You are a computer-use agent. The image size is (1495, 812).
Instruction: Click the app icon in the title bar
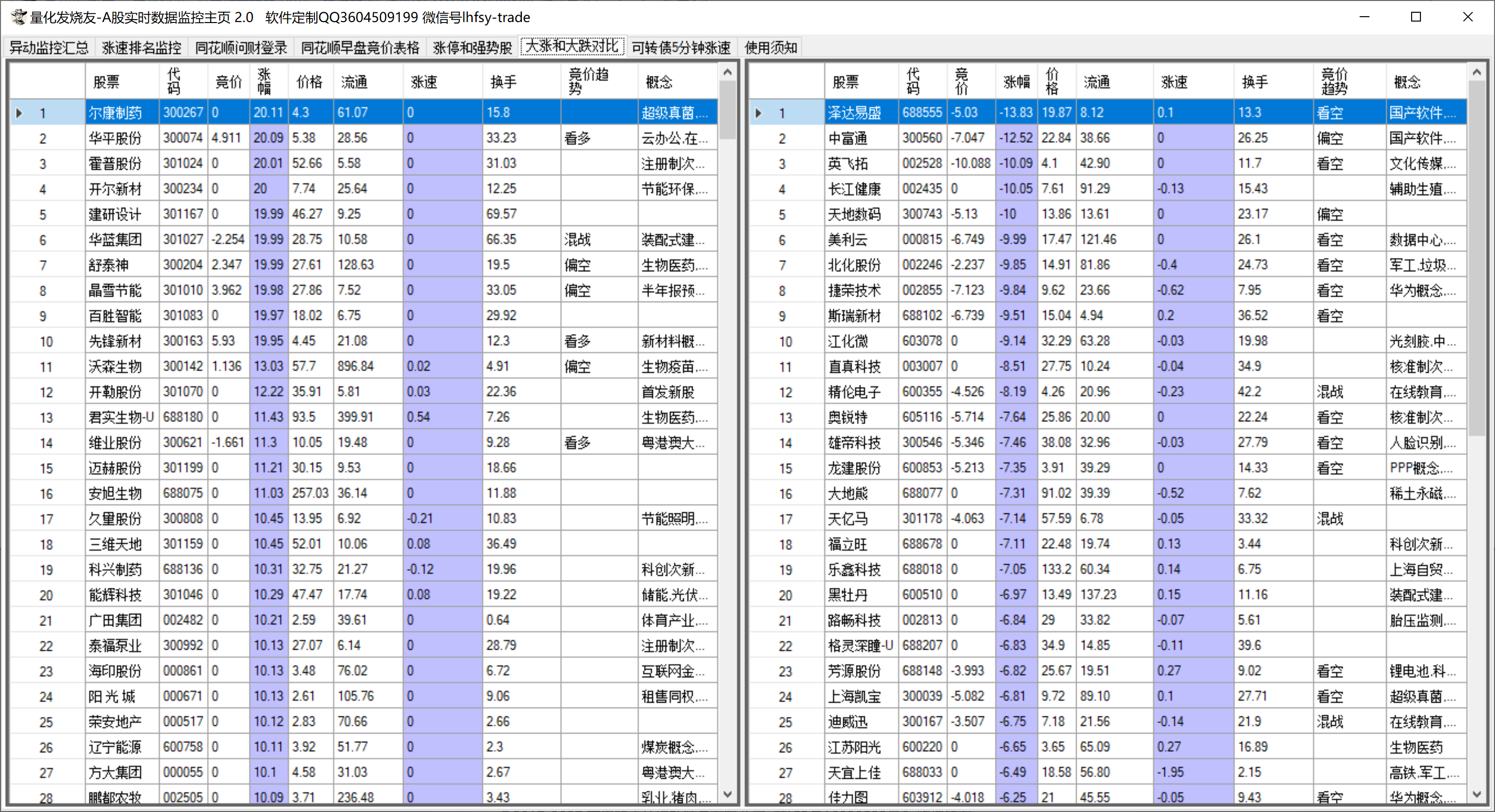click(19, 17)
